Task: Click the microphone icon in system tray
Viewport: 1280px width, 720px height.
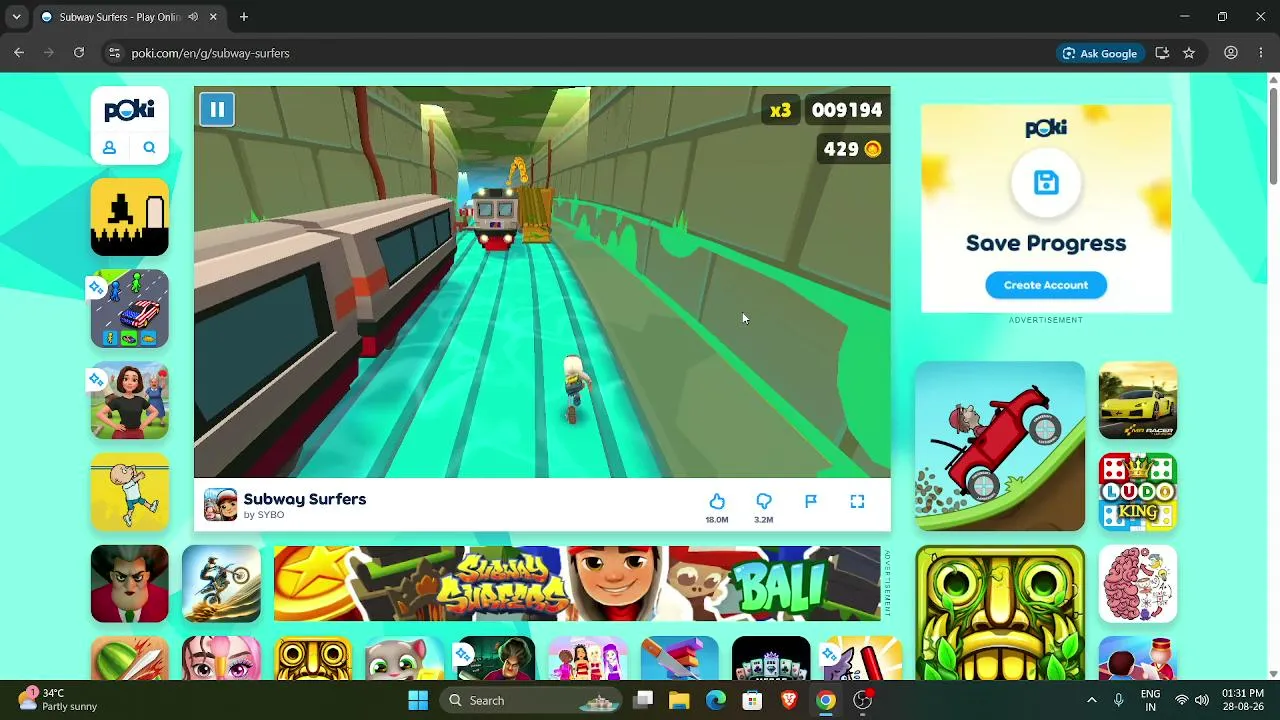Action: 1119,700
